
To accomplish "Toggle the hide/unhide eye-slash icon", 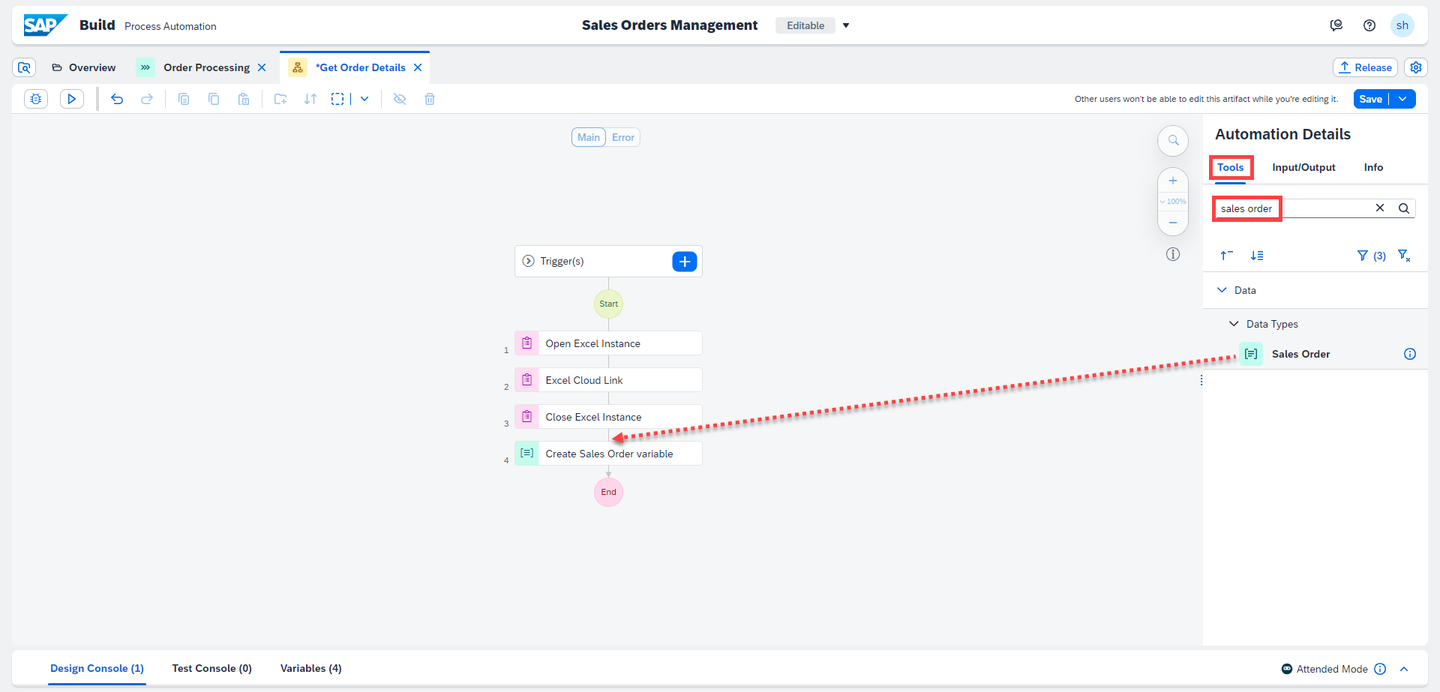I will (x=400, y=99).
